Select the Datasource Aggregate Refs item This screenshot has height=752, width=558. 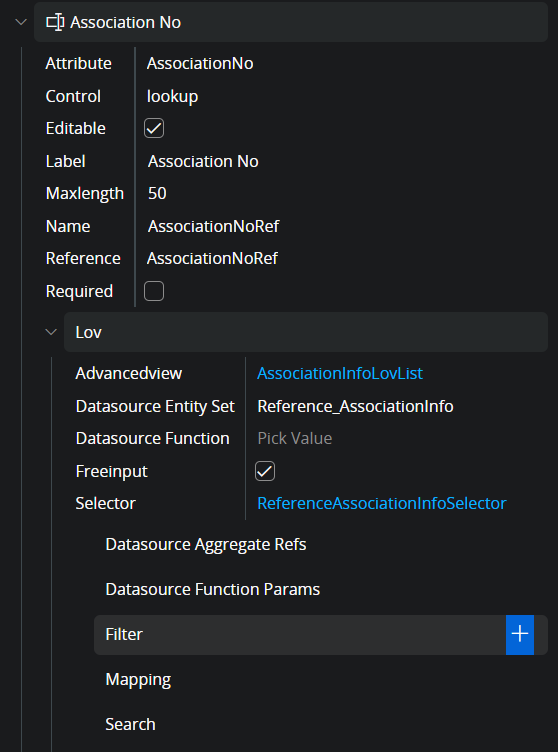206,544
